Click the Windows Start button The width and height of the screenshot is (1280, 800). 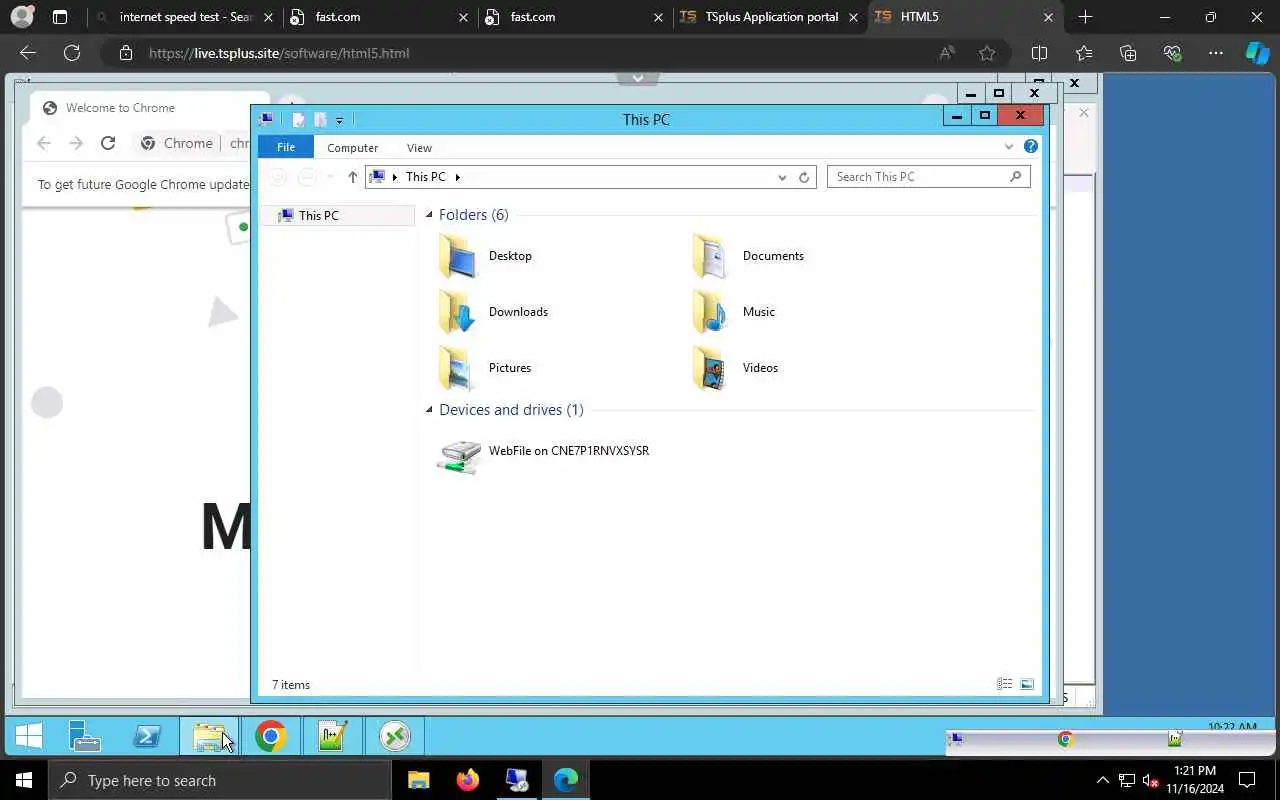[x=24, y=780]
